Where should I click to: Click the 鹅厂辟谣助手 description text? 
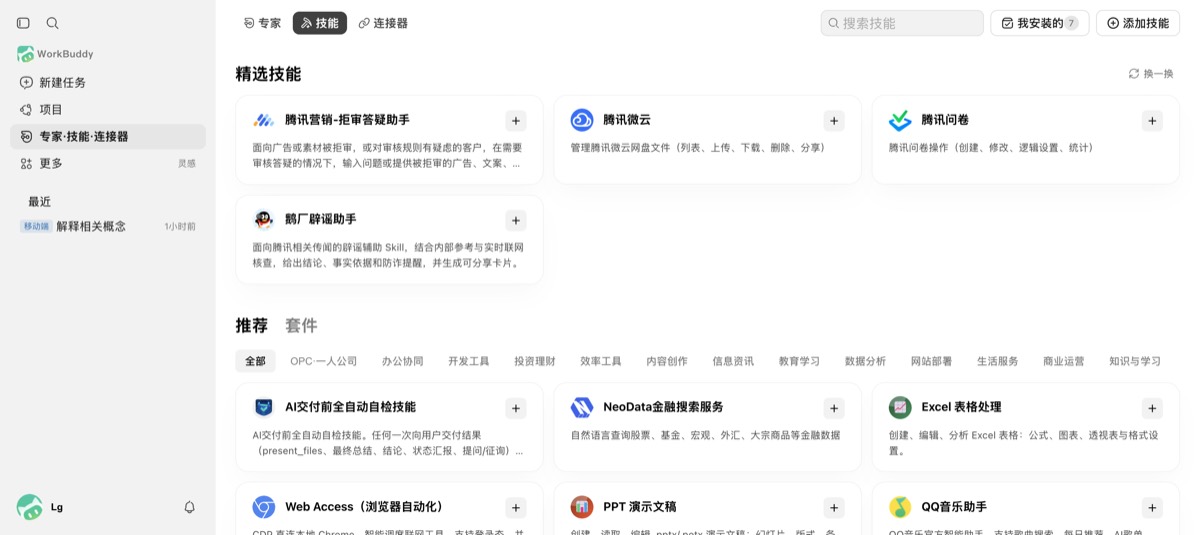tap(388, 255)
